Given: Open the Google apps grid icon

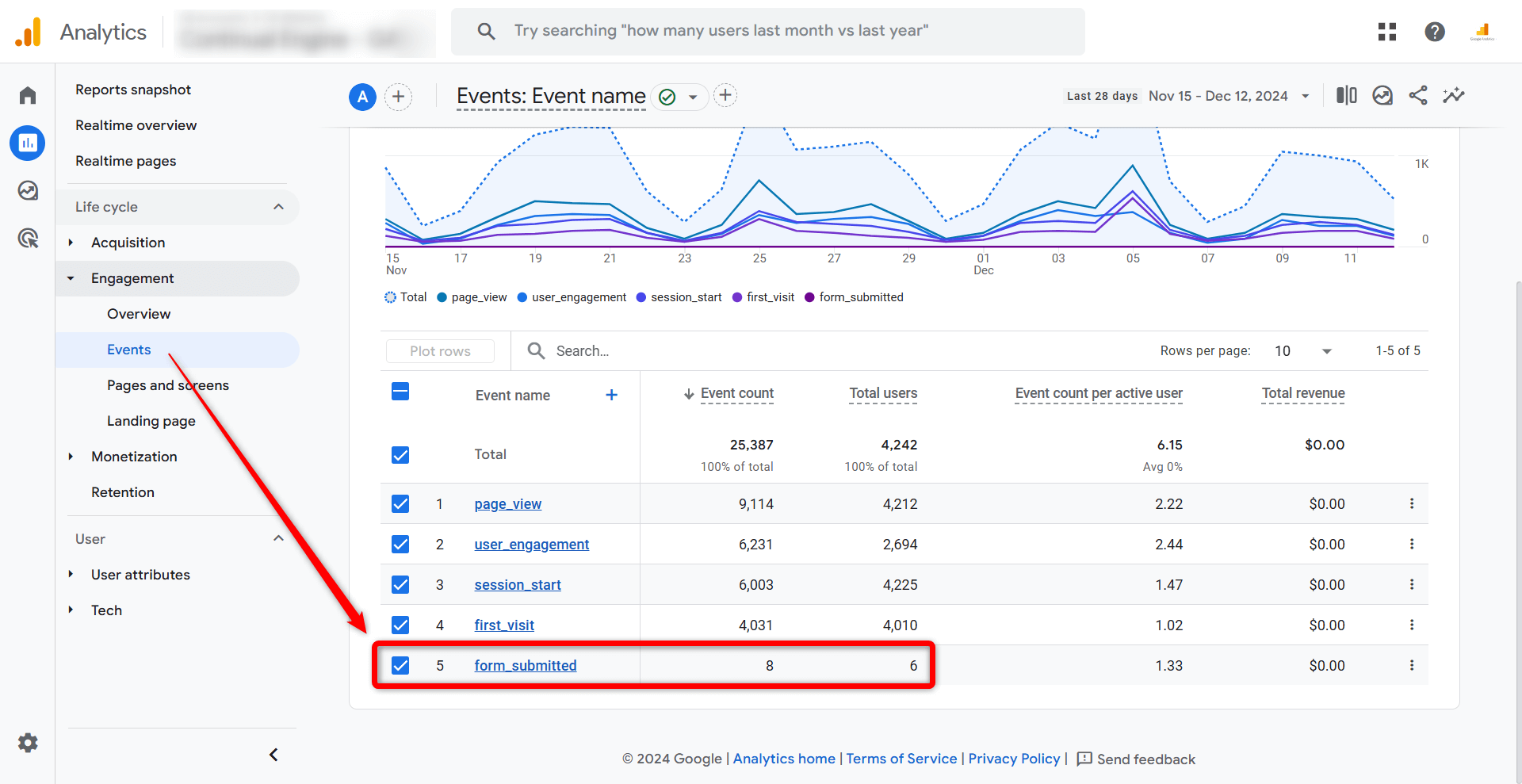Looking at the screenshot, I should click(1387, 32).
